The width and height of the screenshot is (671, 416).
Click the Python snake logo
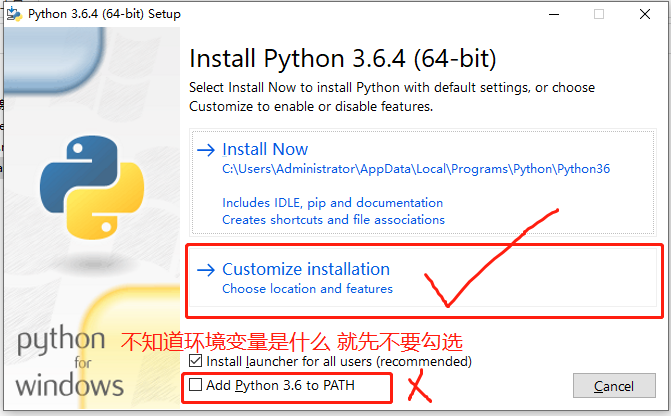tap(92, 187)
